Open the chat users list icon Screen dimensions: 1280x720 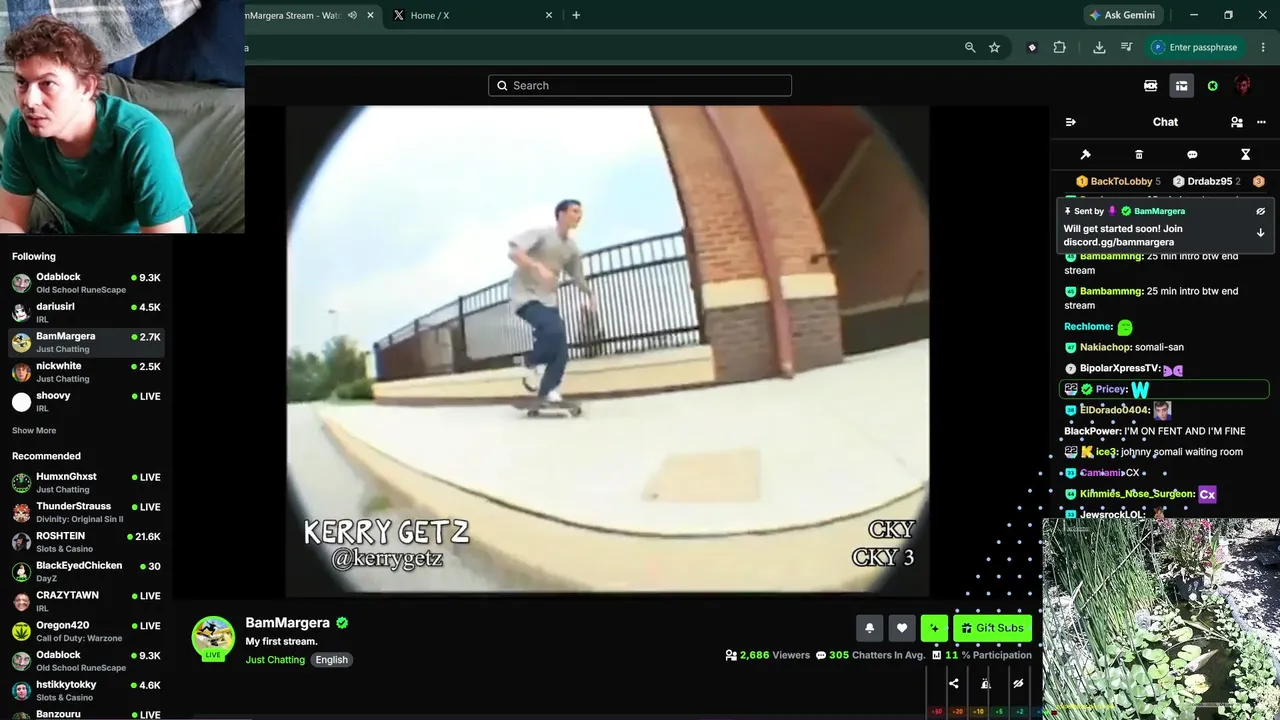point(1237,122)
